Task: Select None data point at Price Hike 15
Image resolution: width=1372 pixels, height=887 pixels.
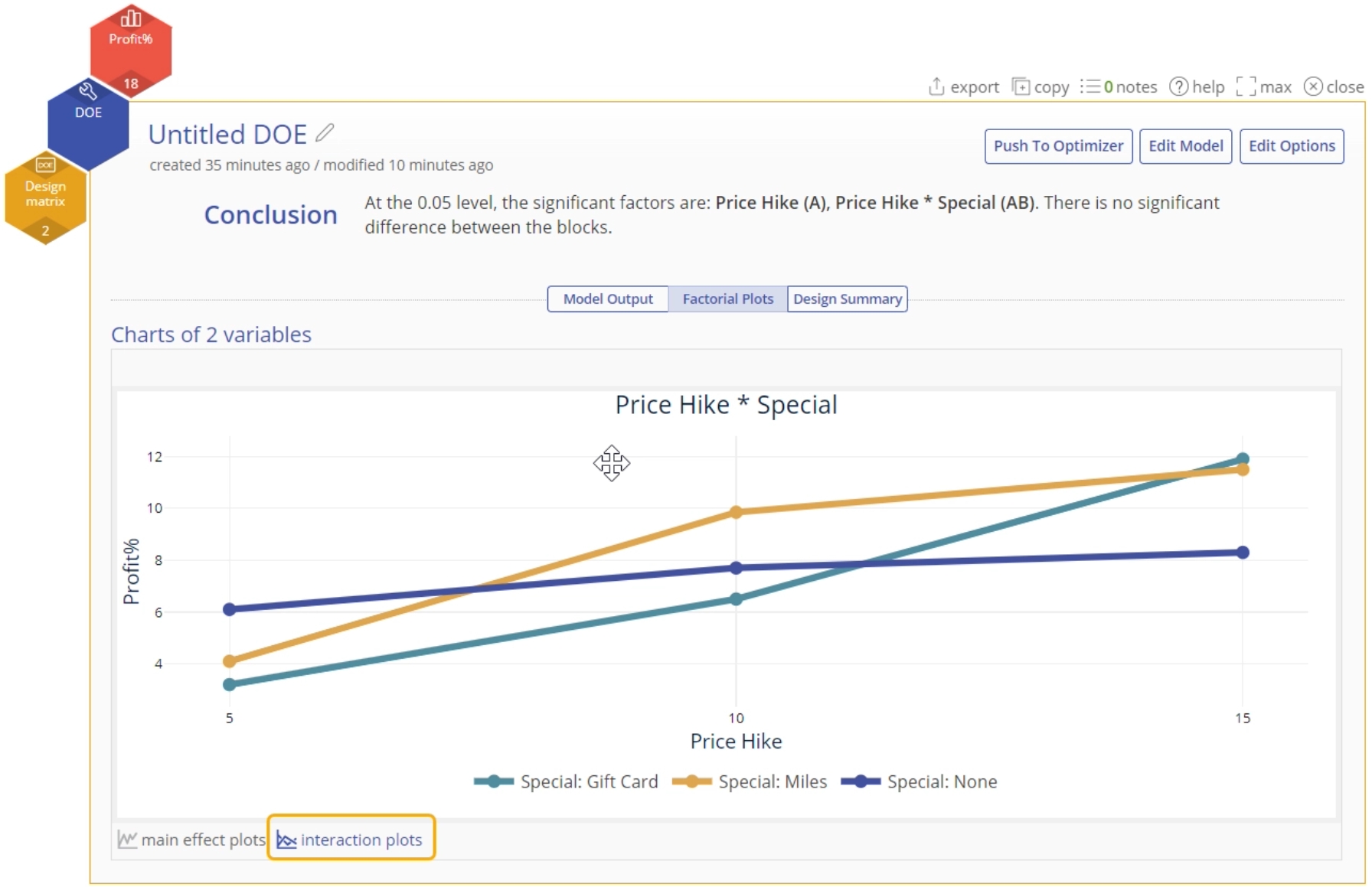Action: pos(1243,553)
